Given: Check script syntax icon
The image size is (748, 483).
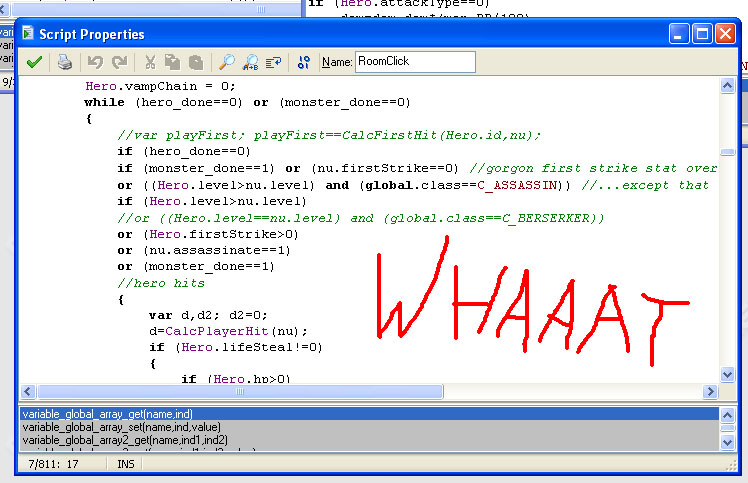Looking at the screenshot, I should point(303,62).
